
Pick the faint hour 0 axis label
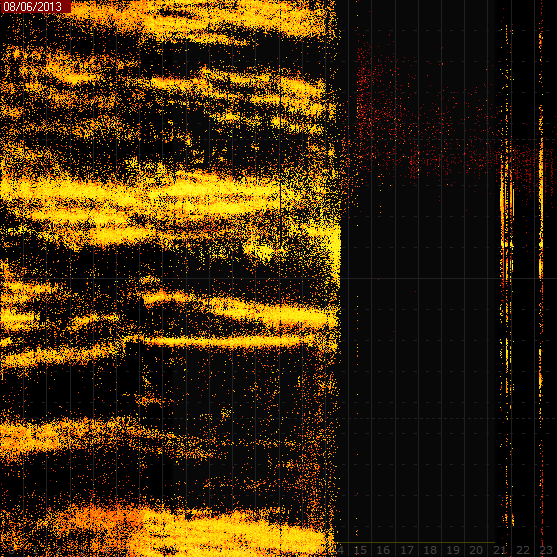(12, 550)
